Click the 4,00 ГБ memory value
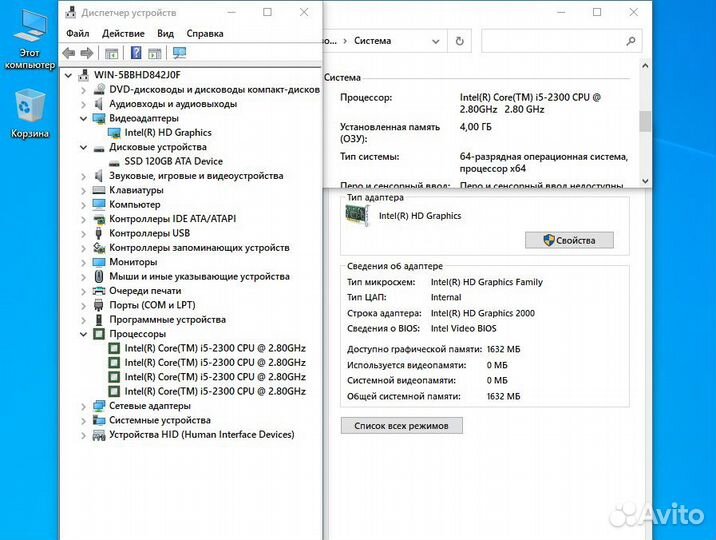This screenshot has width=716, height=540. click(x=475, y=127)
